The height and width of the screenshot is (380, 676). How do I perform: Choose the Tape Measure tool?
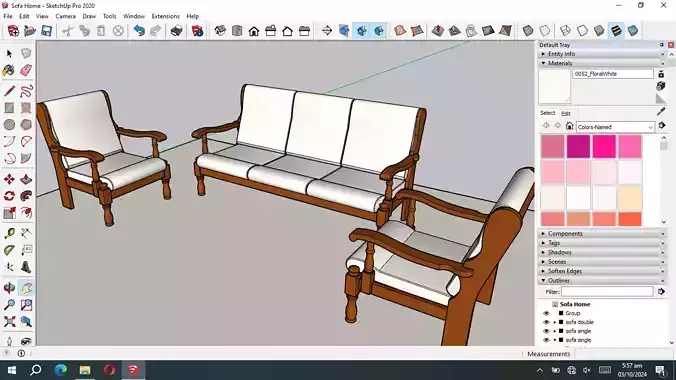9,233
